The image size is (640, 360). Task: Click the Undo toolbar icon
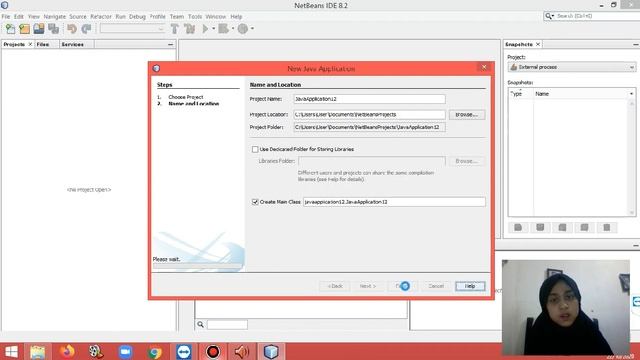[x=72, y=29]
